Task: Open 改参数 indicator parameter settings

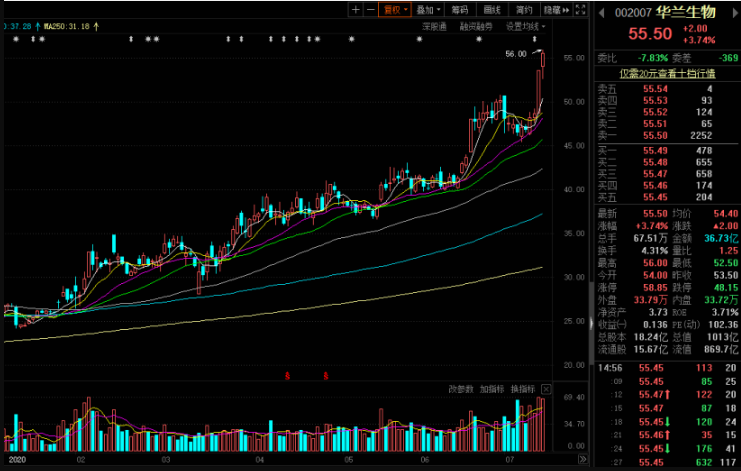Action: point(460,388)
